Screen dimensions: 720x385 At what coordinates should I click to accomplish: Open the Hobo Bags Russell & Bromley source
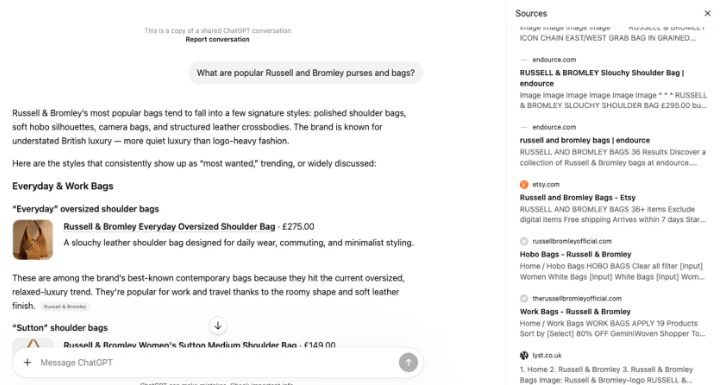click(575, 255)
